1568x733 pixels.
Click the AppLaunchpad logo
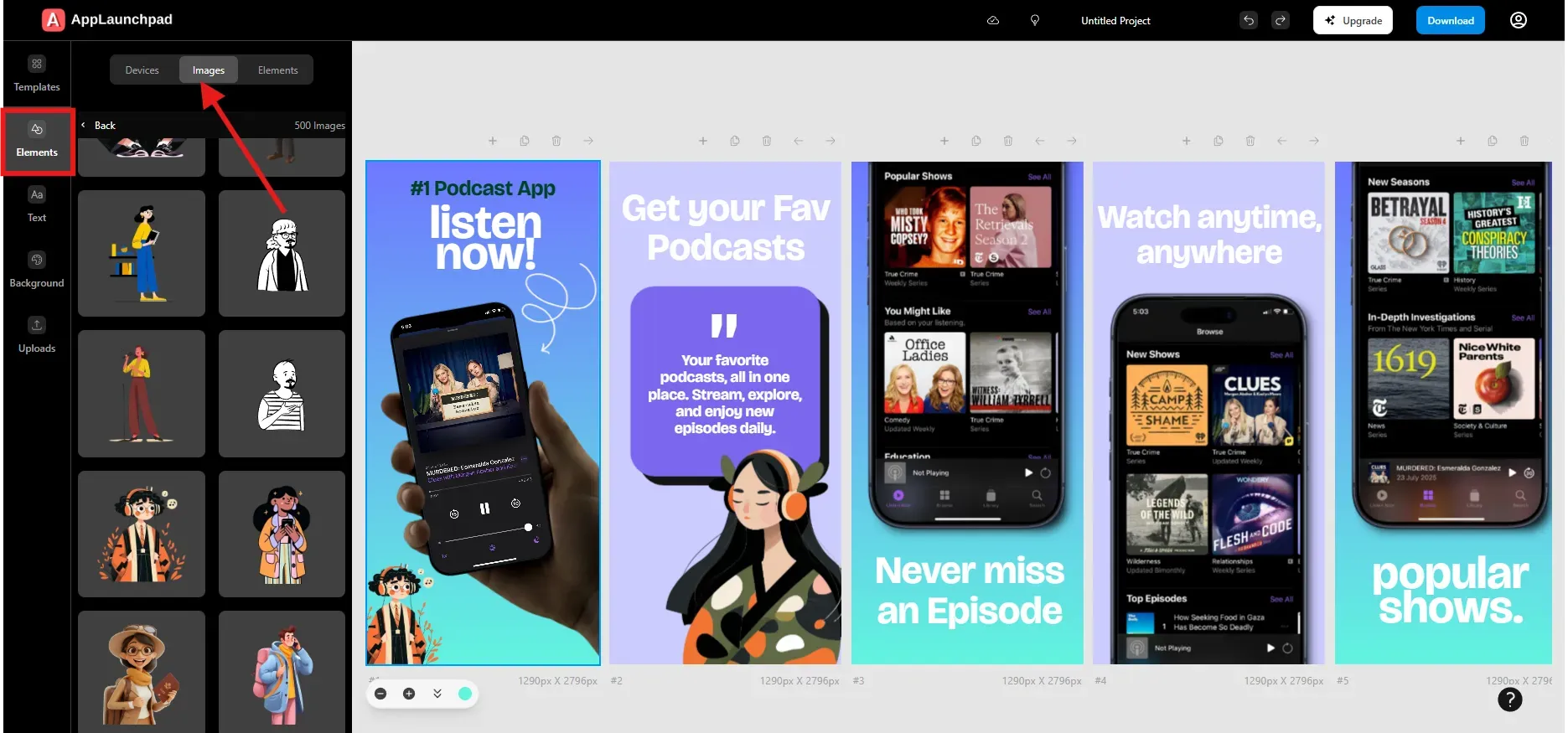pyautogui.click(x=107, y=19)
